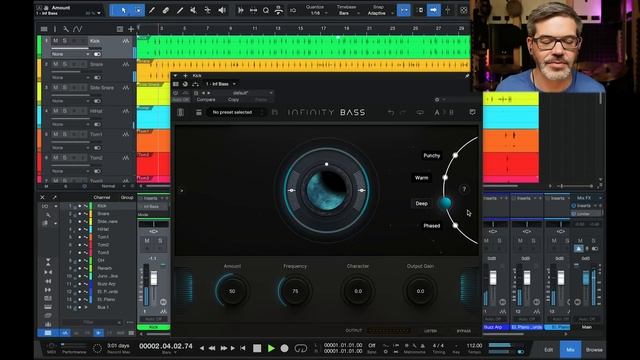Screen dimensions: 640x360
Task: Select the Mute tool in the toolbar
Action: coord(193,10)
